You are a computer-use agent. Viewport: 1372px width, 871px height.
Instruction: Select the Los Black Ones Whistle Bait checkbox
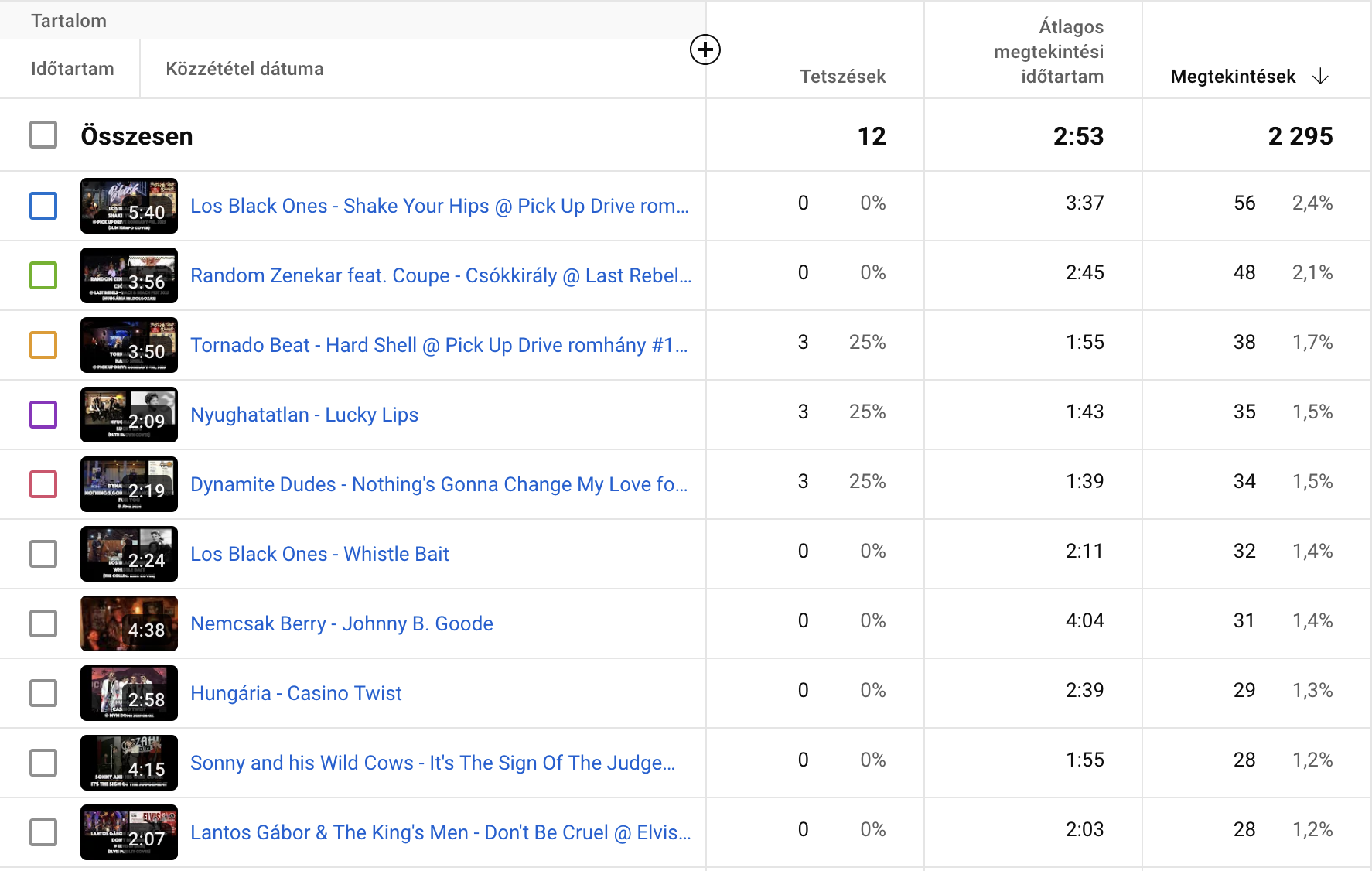[x=43, y=554]
